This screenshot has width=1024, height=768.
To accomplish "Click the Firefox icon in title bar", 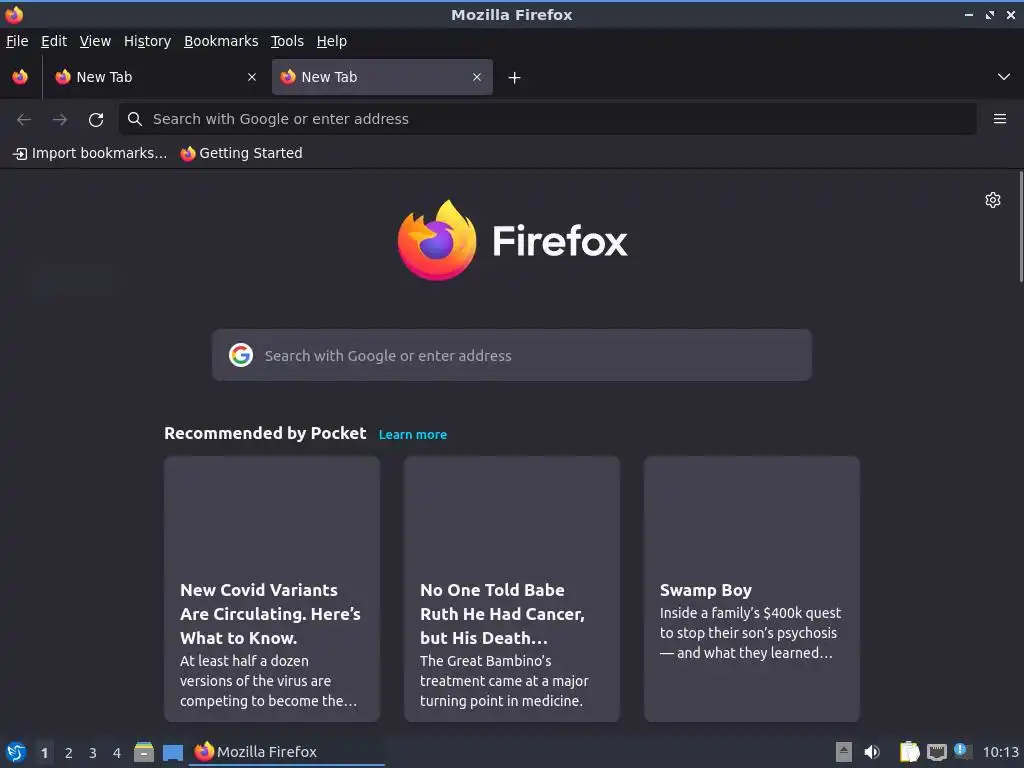I will tap(14, 14).
